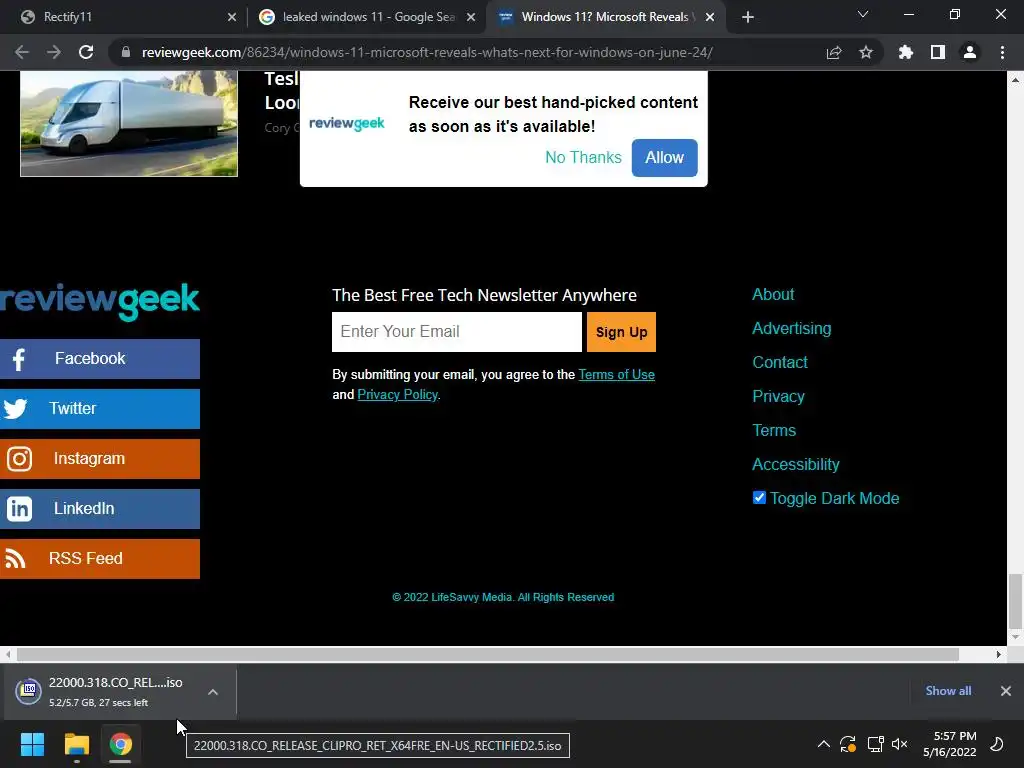This screenshot has width=1024, height=768.
Task: Open the footer Privacy link
Action: [778, 396]
